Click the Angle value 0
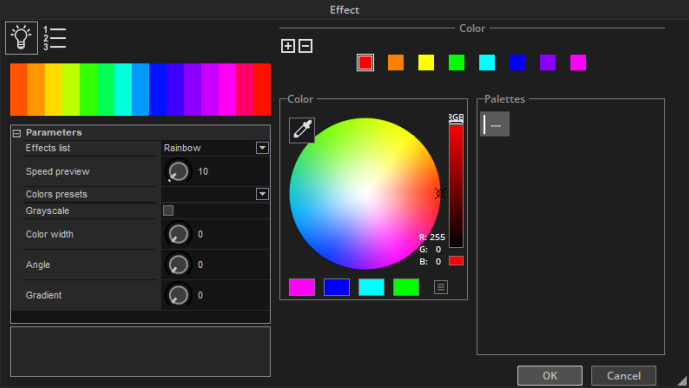This screenshot has width=689, height=388. tap(200, 265)
